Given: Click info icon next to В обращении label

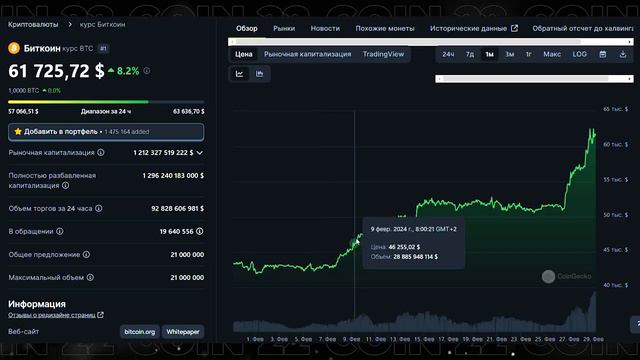Looking at the screenshot, I should coord(60,231).
